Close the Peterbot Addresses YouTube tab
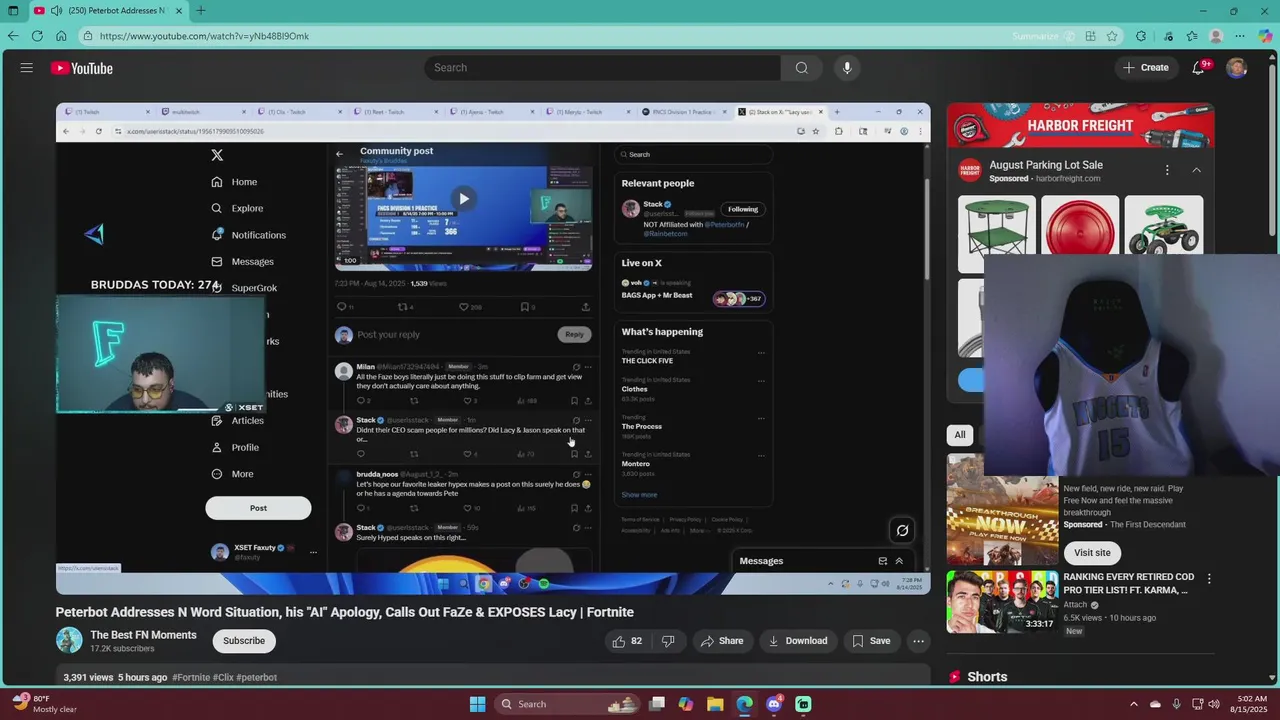The image size is (1280, 720). (x=180, y=11)
